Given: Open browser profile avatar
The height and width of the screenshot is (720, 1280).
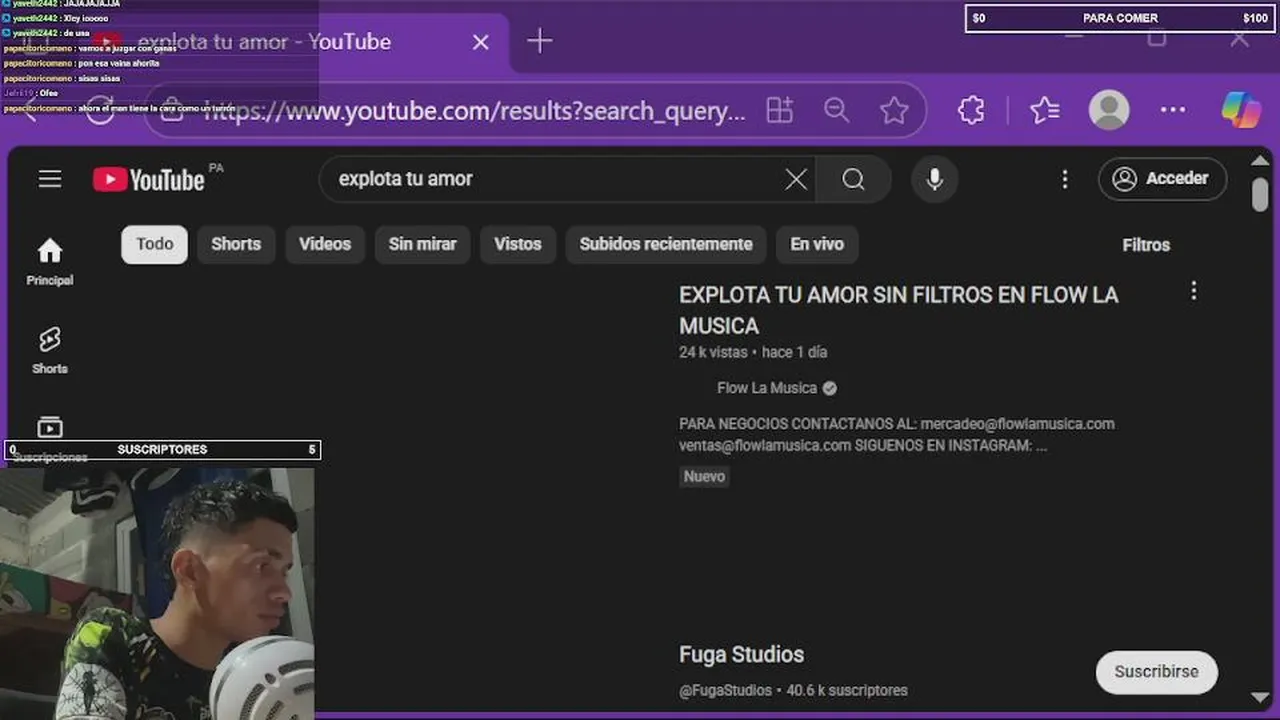Looking at the screenshot, I should [1109, 110].
